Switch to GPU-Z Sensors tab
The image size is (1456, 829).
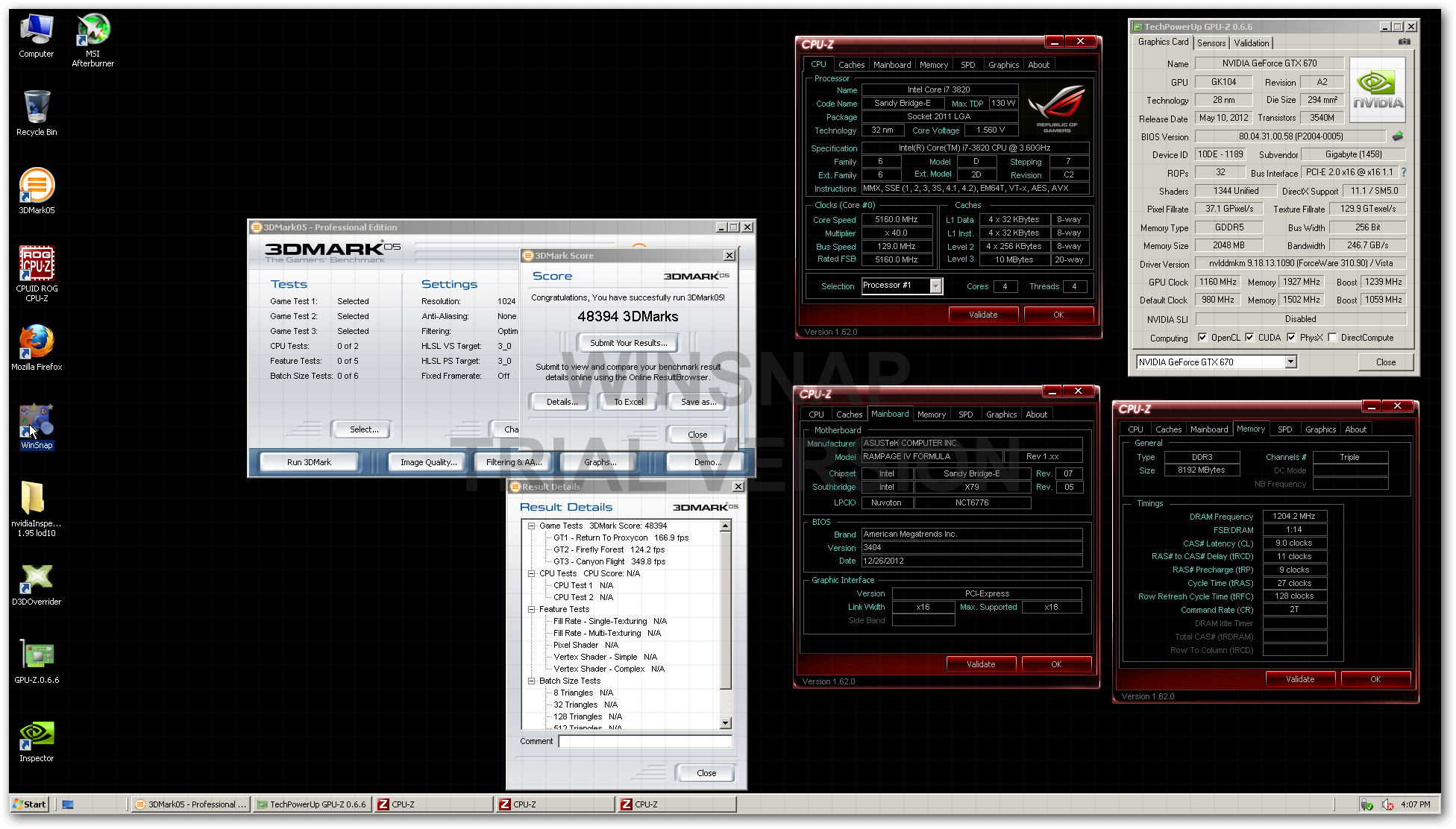tap(1211, 43)
